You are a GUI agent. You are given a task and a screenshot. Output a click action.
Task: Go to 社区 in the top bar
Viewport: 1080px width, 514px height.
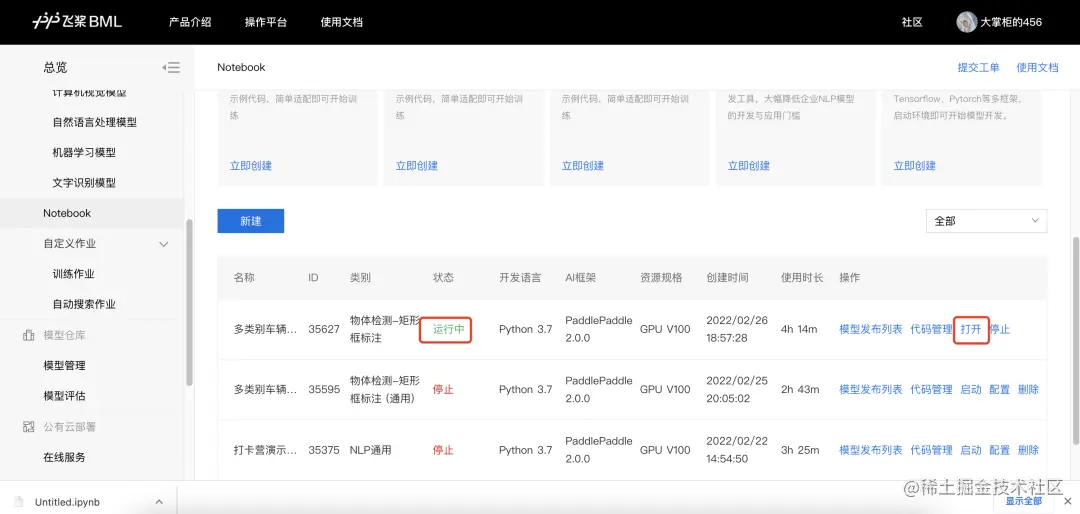pyautogui.click(x=912, y=22)
